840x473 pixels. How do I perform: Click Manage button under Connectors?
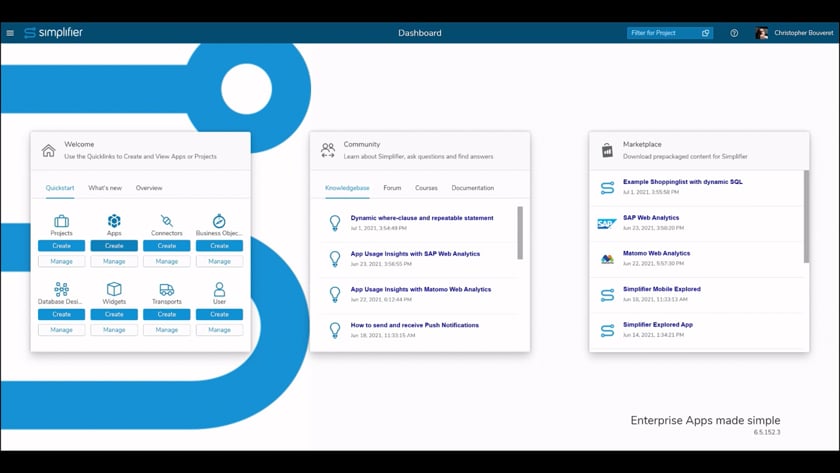coord(167,261)
